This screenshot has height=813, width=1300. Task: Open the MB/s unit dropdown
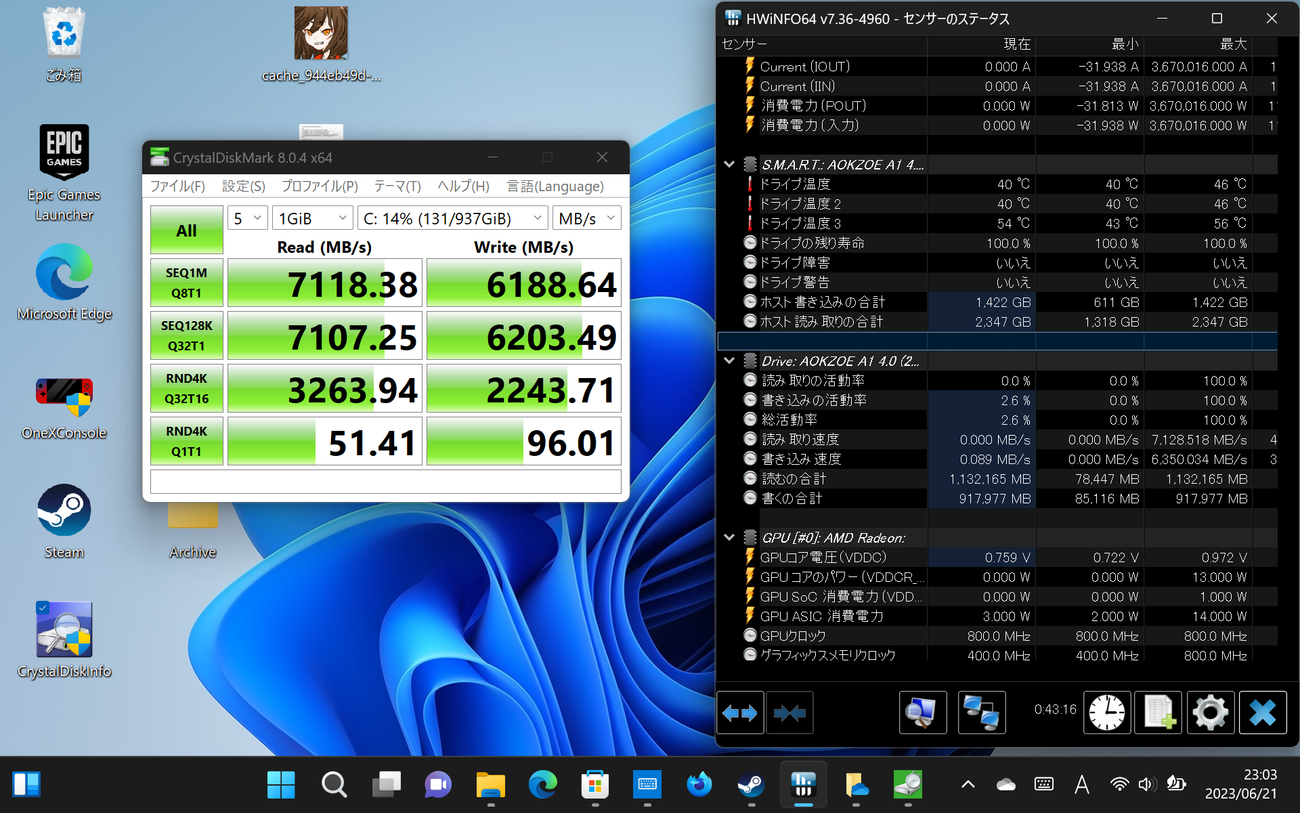coord(587,217)
